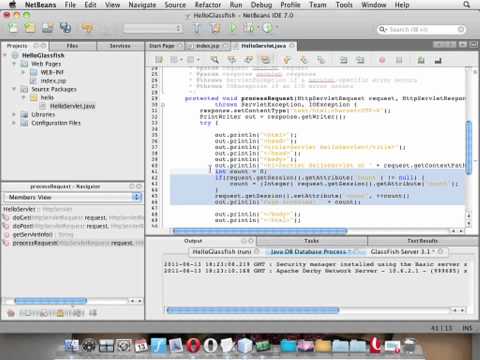
Task: Switch to the Services tab
Action: click(x=120, y=46)
